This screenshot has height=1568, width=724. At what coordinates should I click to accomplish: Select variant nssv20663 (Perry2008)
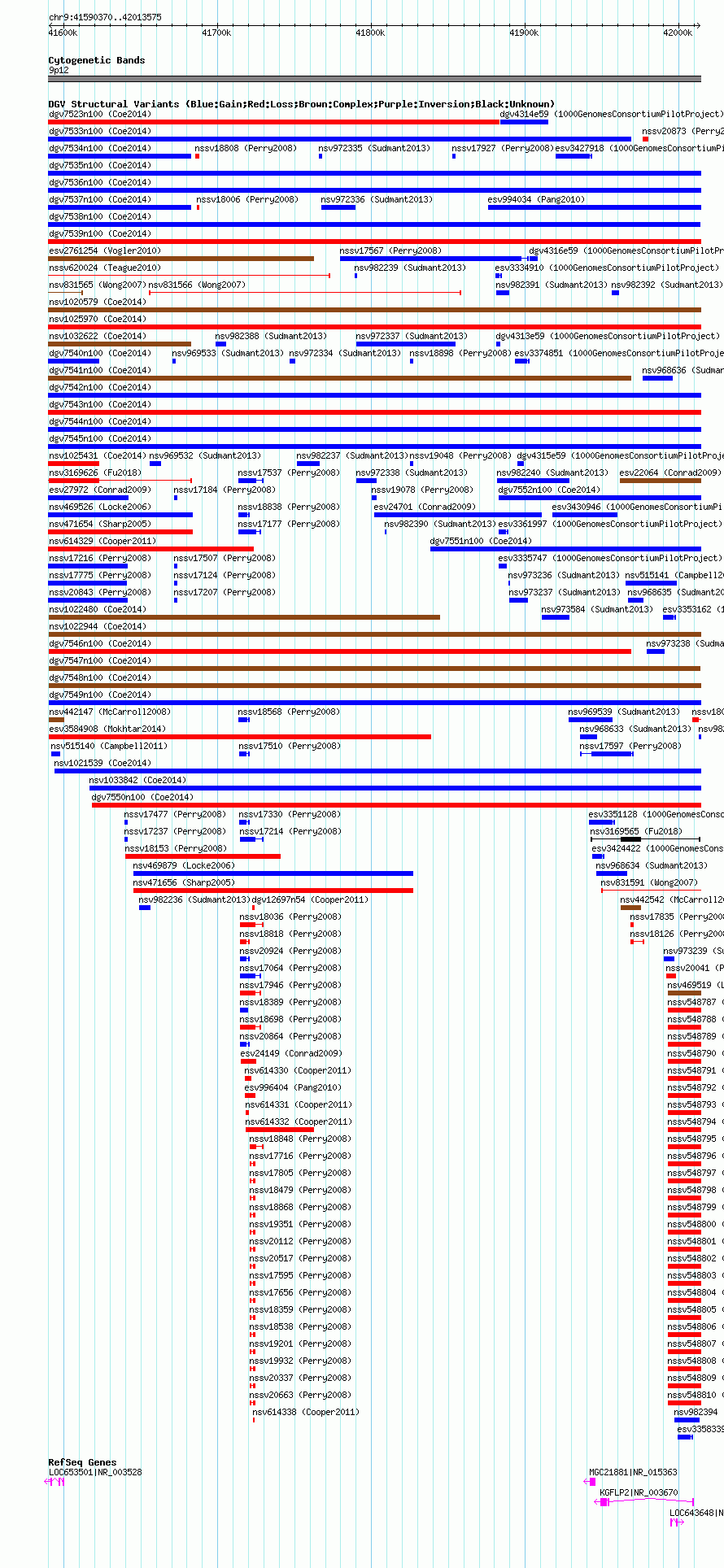click(300, 1395)
